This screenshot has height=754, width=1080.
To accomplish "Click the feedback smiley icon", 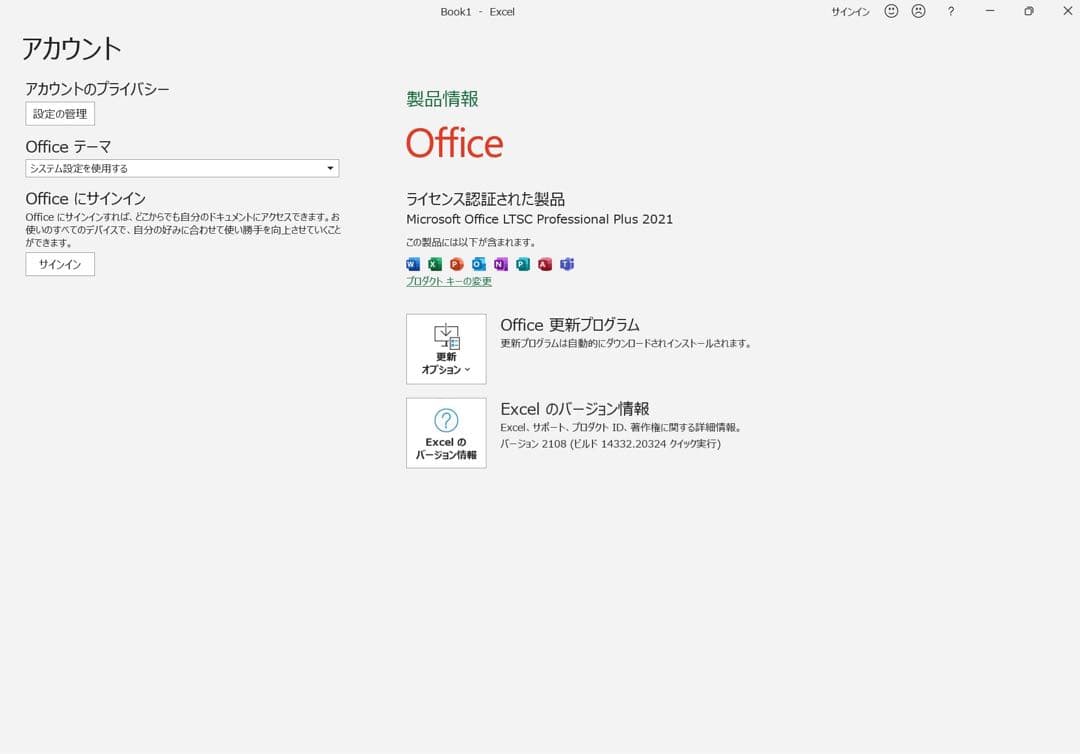I will point(890,11).
